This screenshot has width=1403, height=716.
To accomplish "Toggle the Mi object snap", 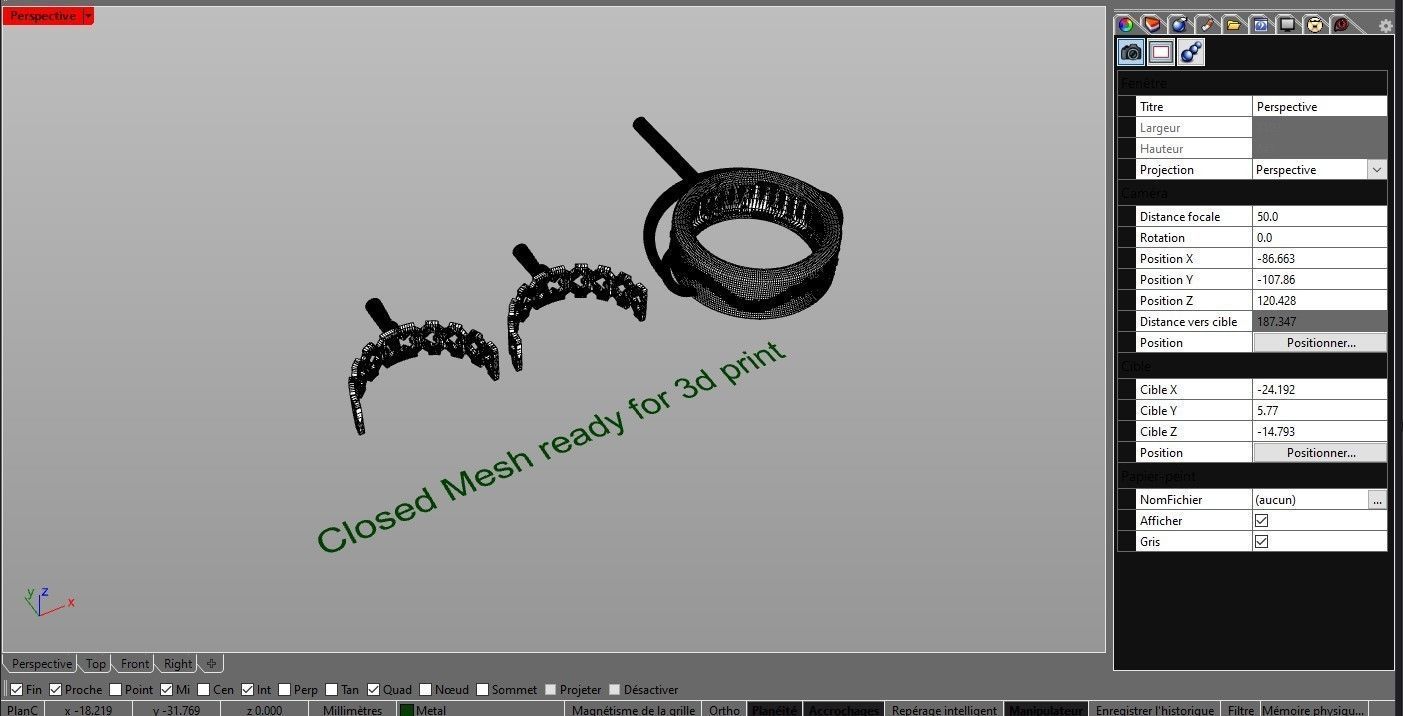I will pyautogui.click(x=167, y=690).
